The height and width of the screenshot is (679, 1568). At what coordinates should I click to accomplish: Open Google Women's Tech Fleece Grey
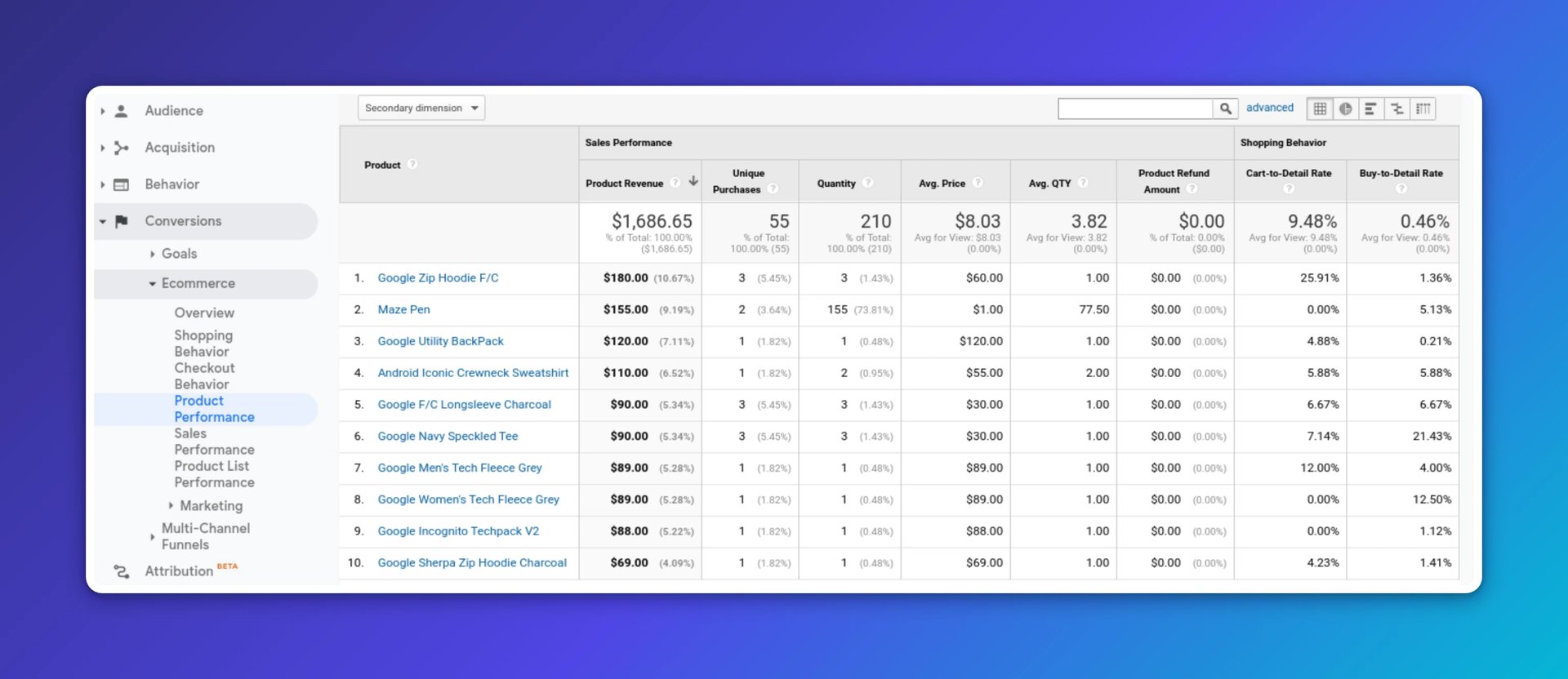[468, 499]
